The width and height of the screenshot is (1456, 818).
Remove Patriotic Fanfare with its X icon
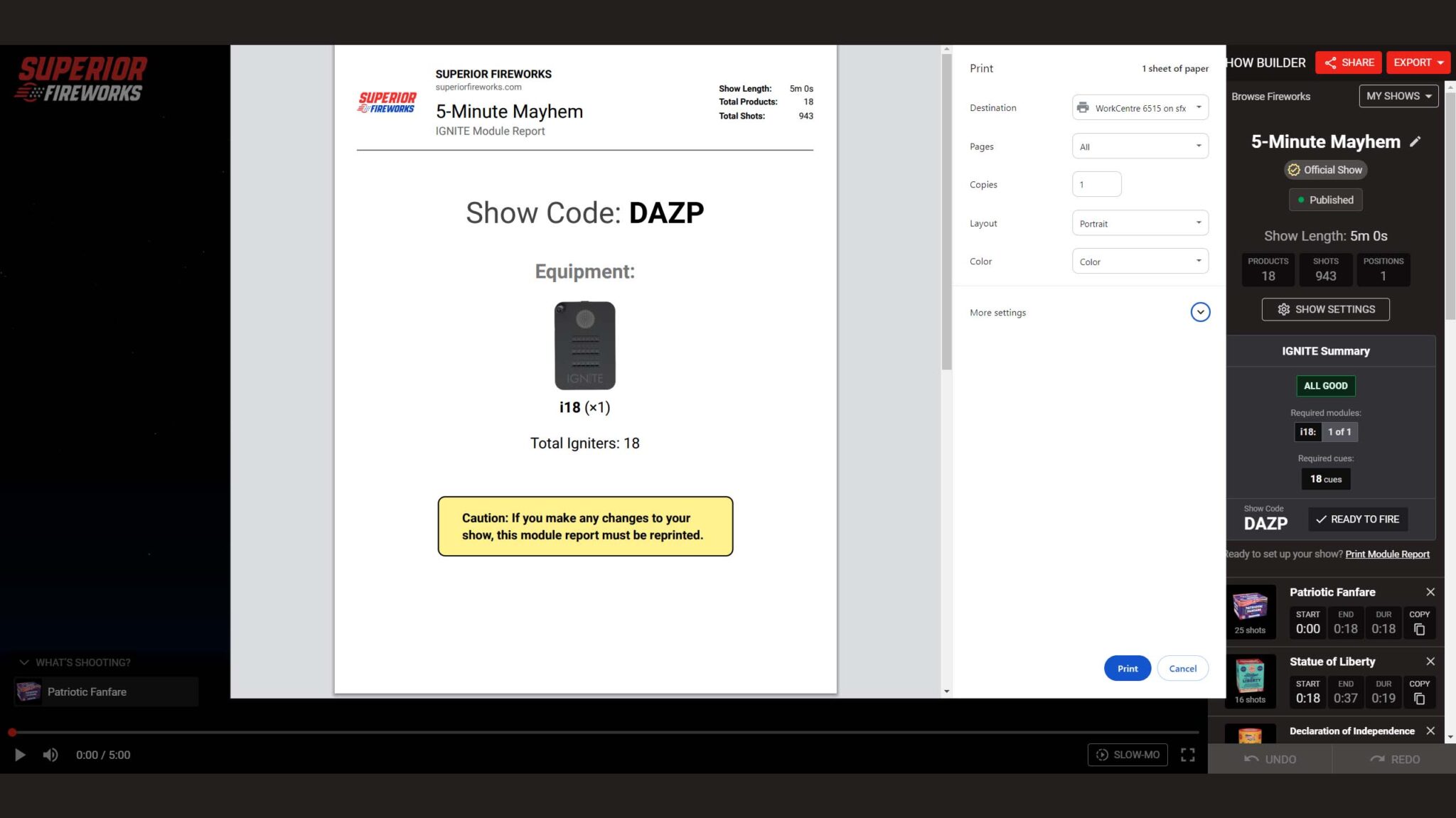point(1430,592)
